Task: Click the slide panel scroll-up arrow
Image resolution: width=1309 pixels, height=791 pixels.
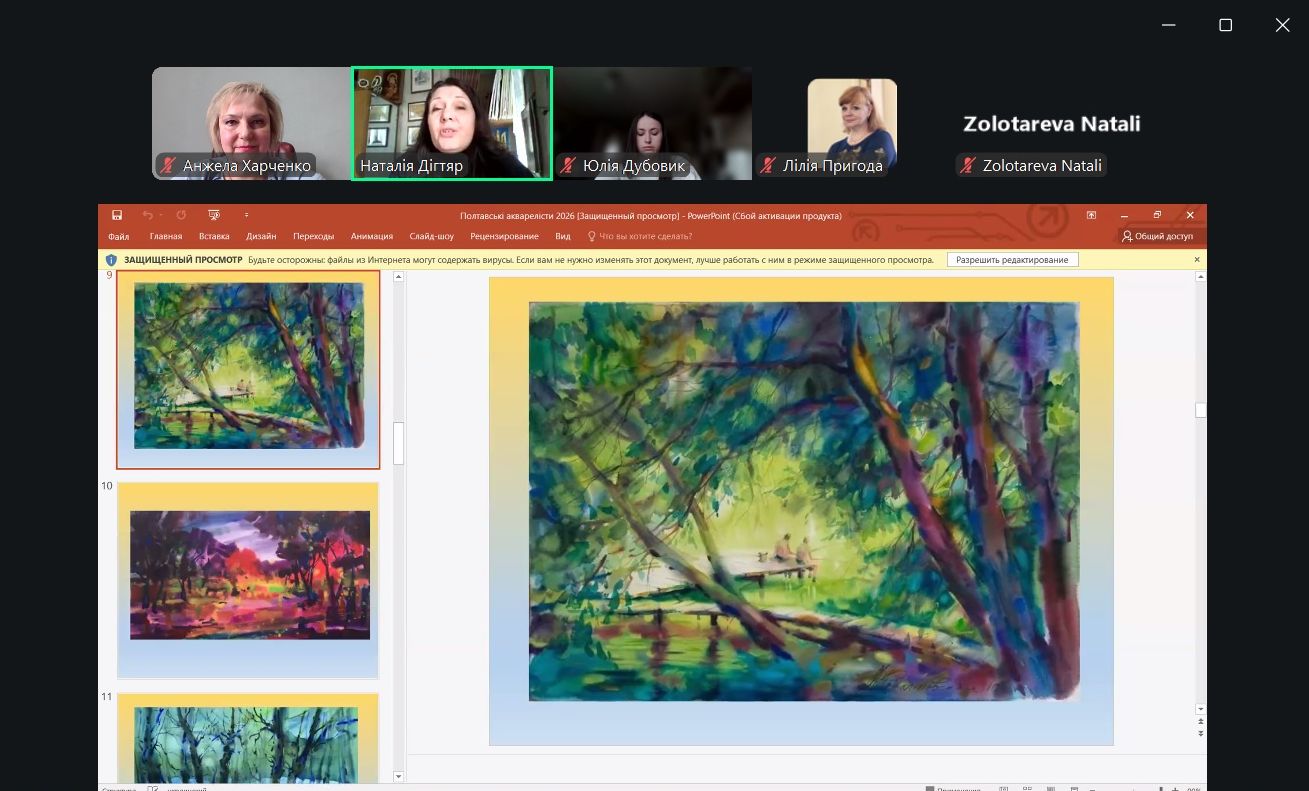Action: (x=399, y=278)
